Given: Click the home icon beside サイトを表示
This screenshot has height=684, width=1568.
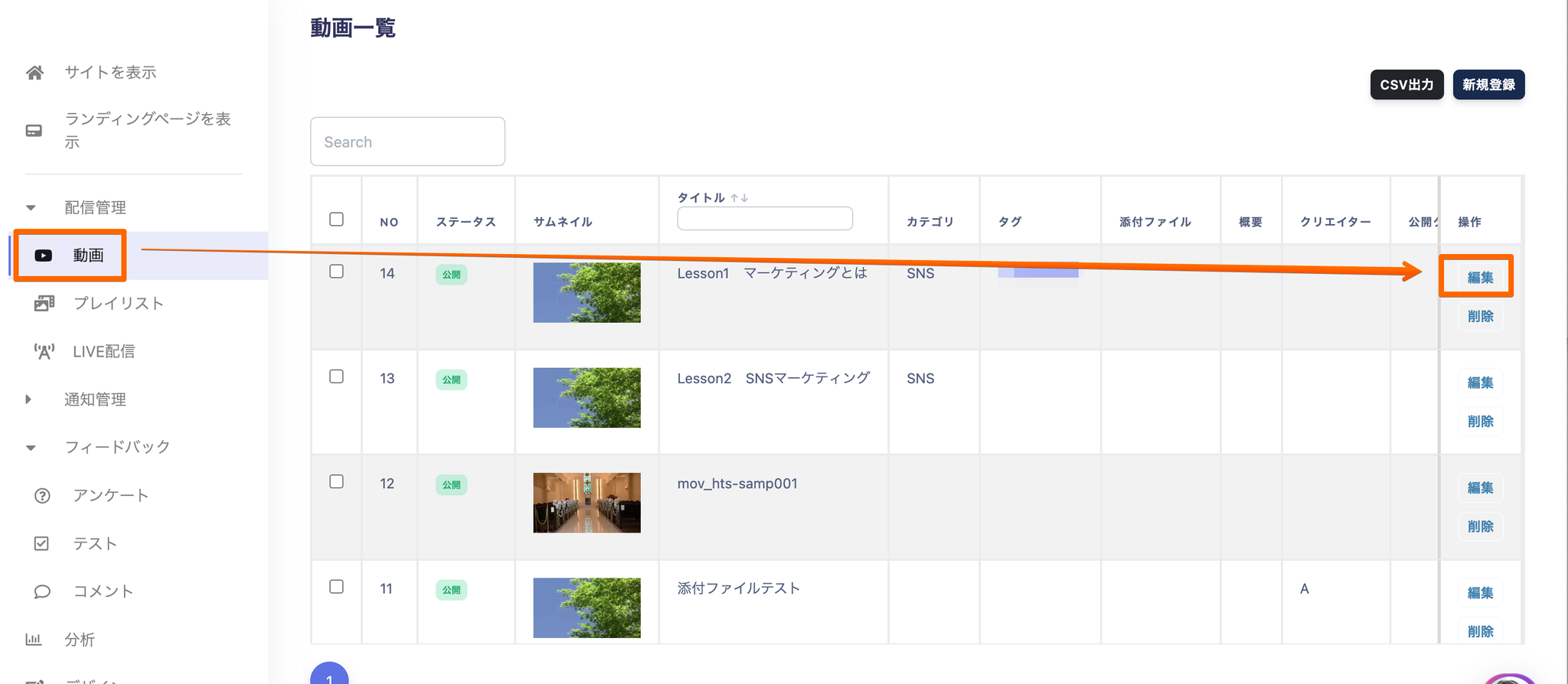Looking at the screenshot, I should 34,73.
